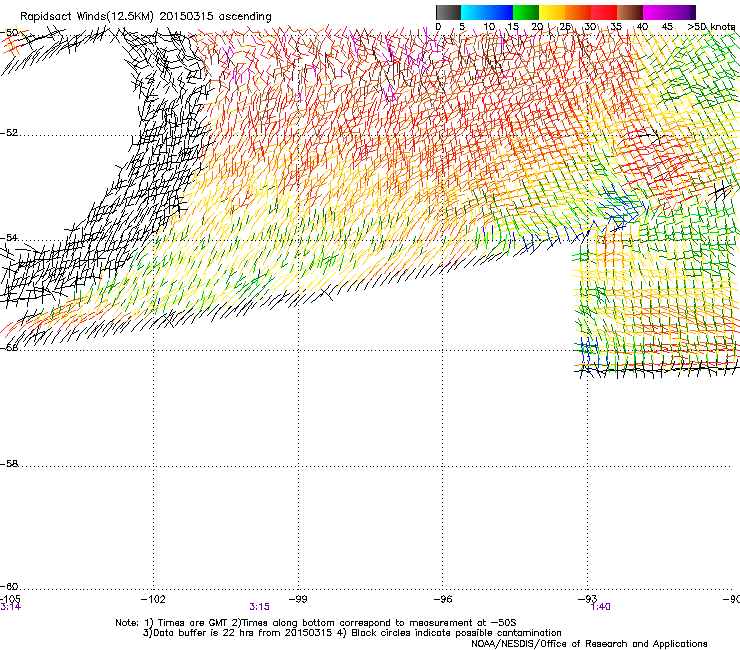
Task: Click the red 30-35 knots color swatch
Action: [604, 12]
